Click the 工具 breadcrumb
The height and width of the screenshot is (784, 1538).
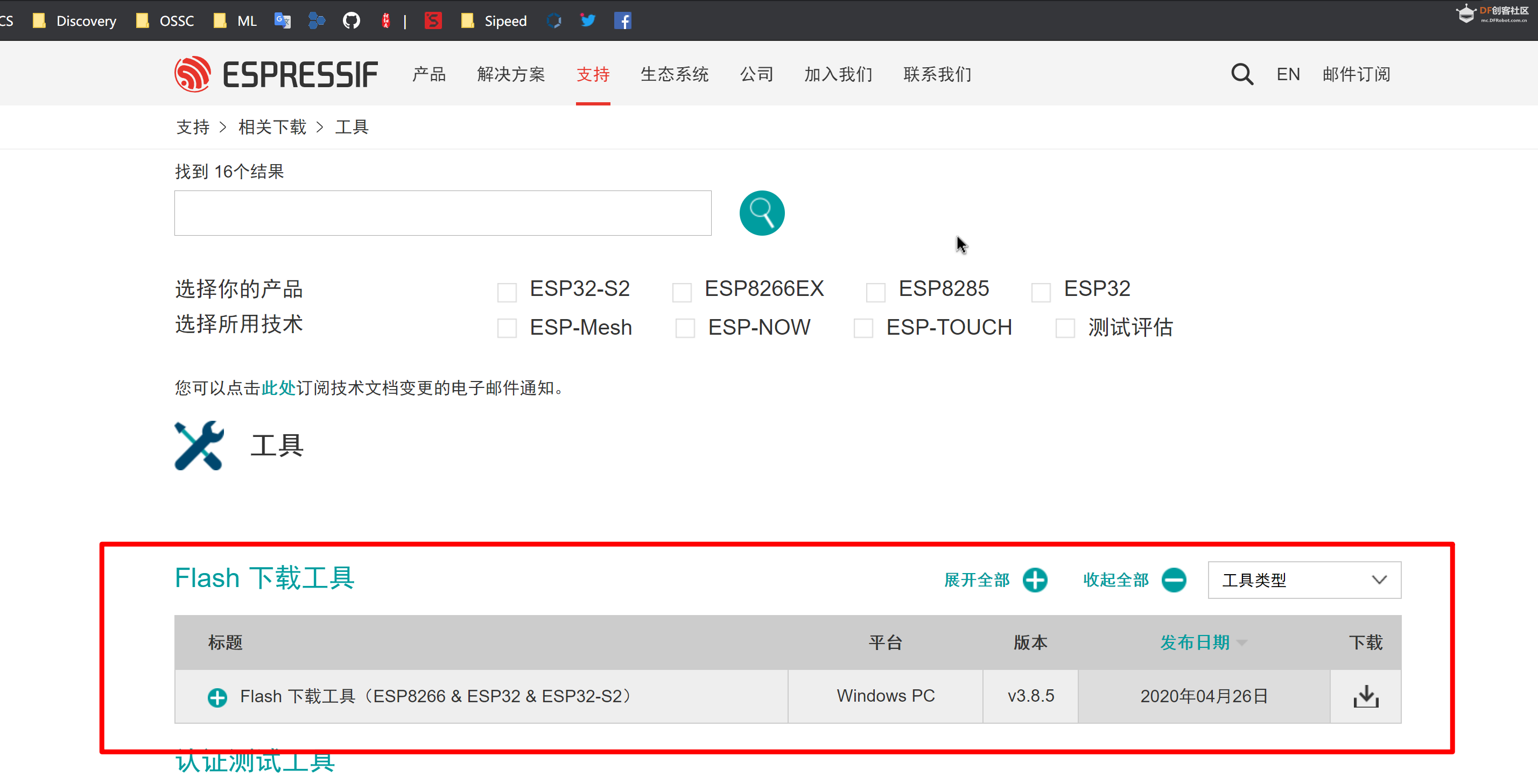click(x=352, y=127)
